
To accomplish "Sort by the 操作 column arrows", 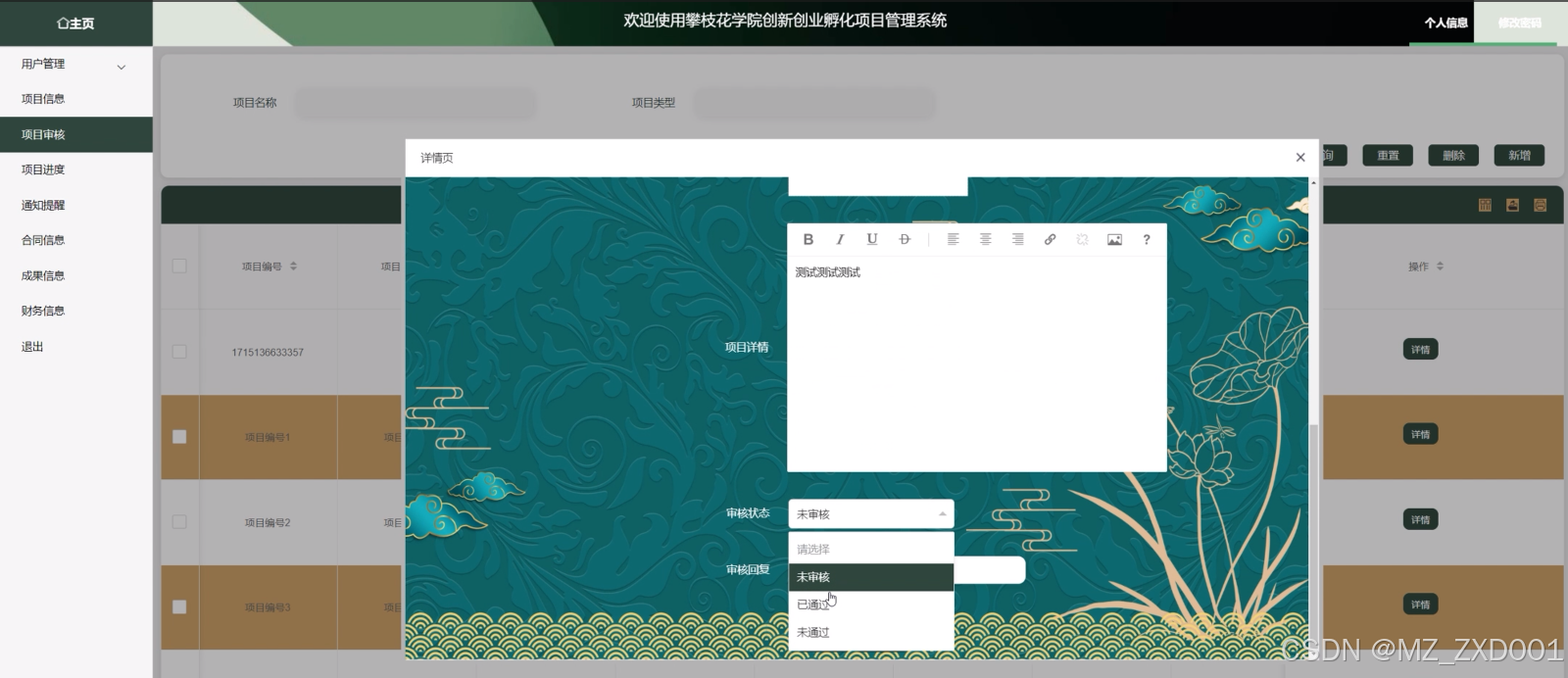I will [x=1440, y=266].
